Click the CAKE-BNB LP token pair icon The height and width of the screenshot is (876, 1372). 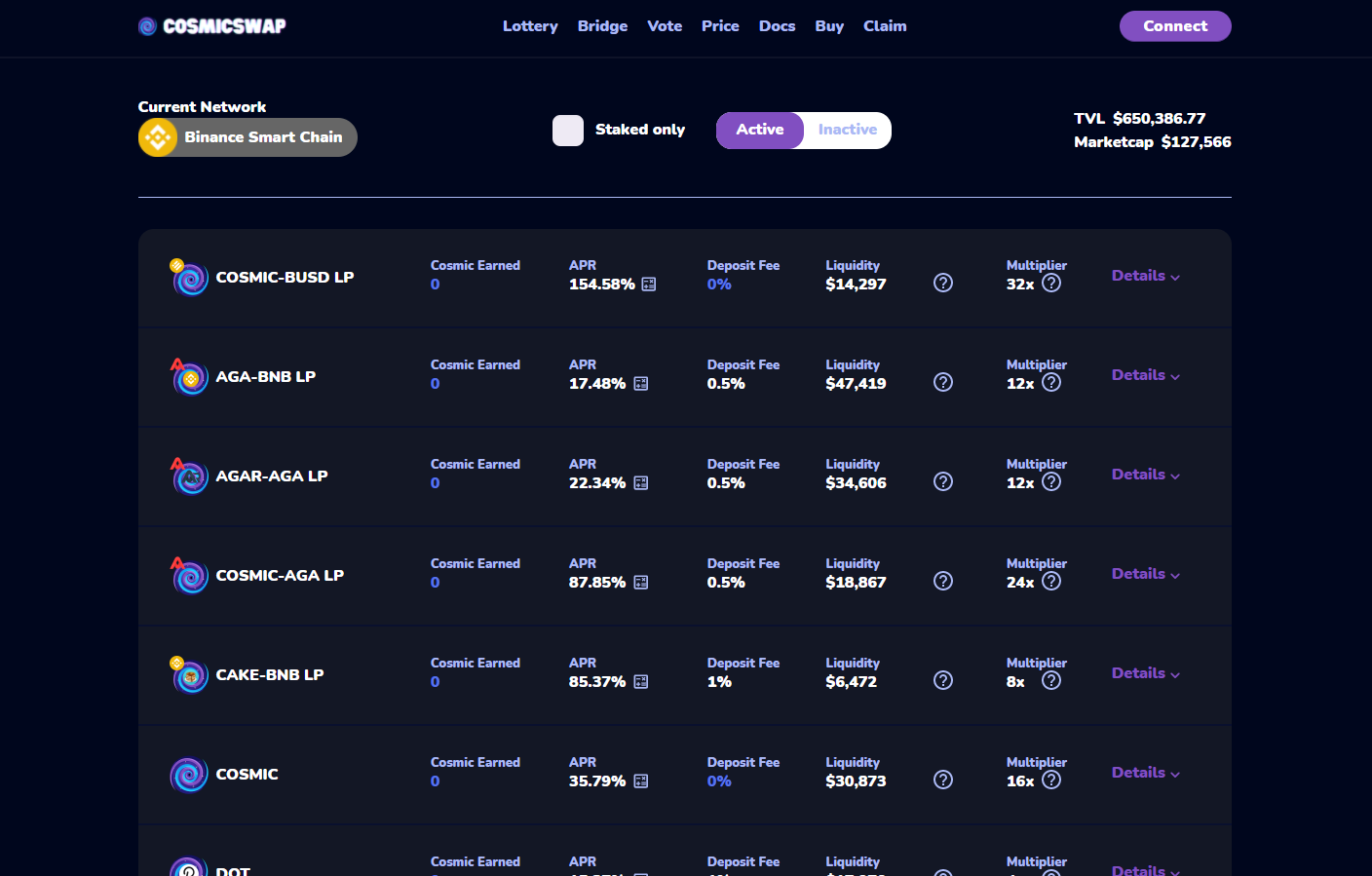[189, 674]
